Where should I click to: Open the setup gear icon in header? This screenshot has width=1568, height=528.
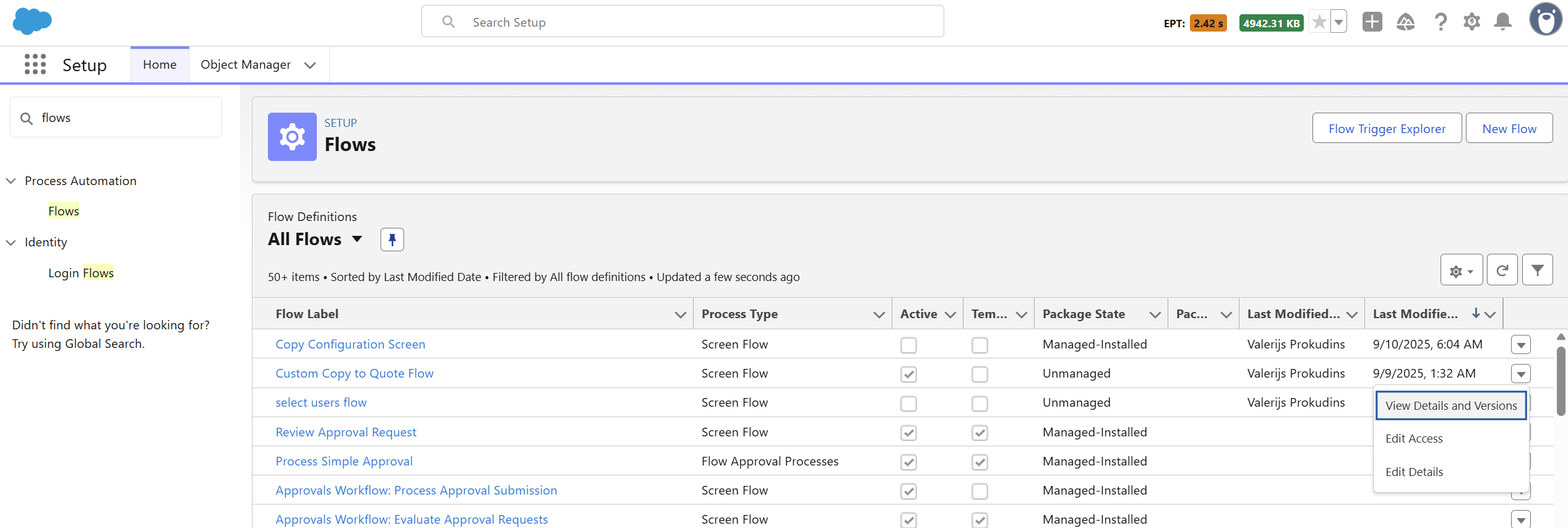1471,22
